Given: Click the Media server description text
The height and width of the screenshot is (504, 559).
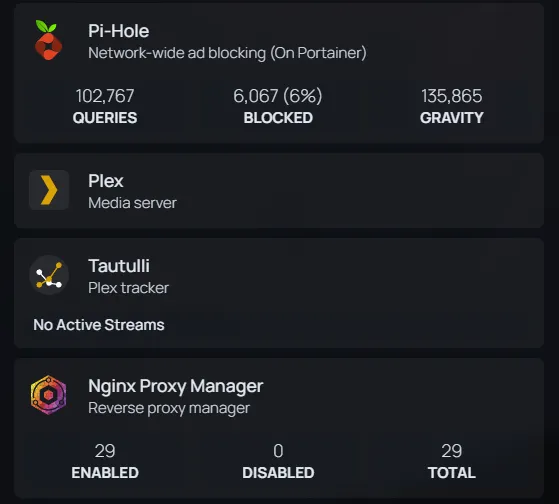Looking at the screenshot, I should tap(132, 203).
